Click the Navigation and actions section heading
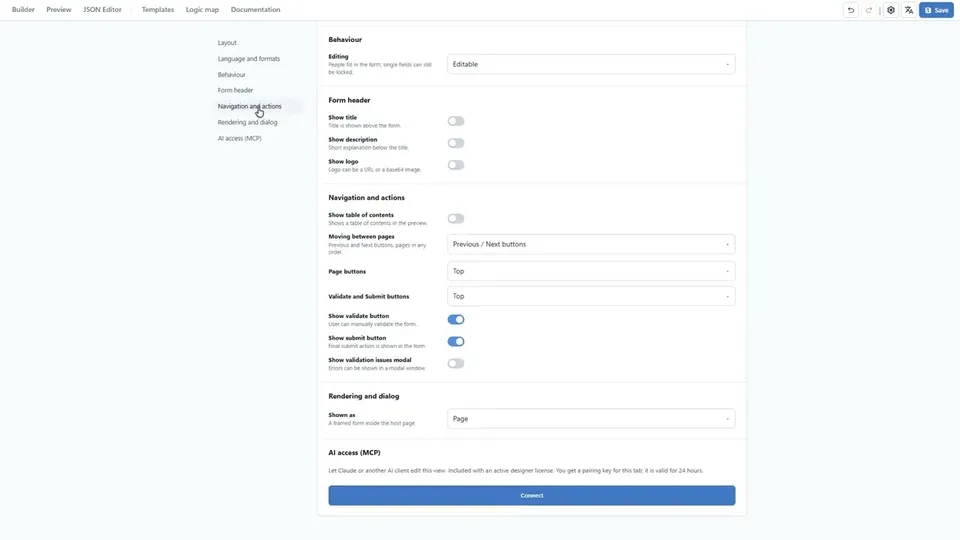960x540 pixels. 366,198
